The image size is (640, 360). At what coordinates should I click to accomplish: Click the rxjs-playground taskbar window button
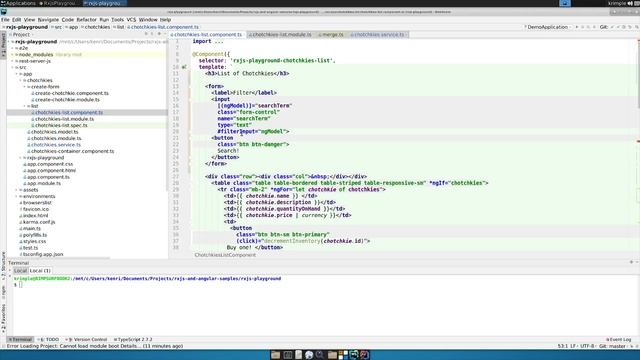click(x=105, y=3)
